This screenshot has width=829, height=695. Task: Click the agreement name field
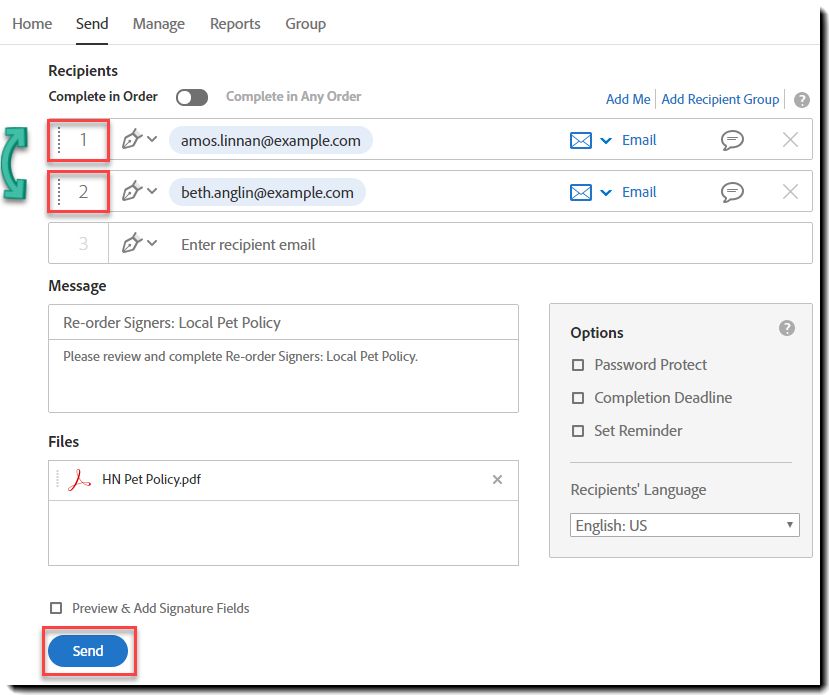pos(283,322)
